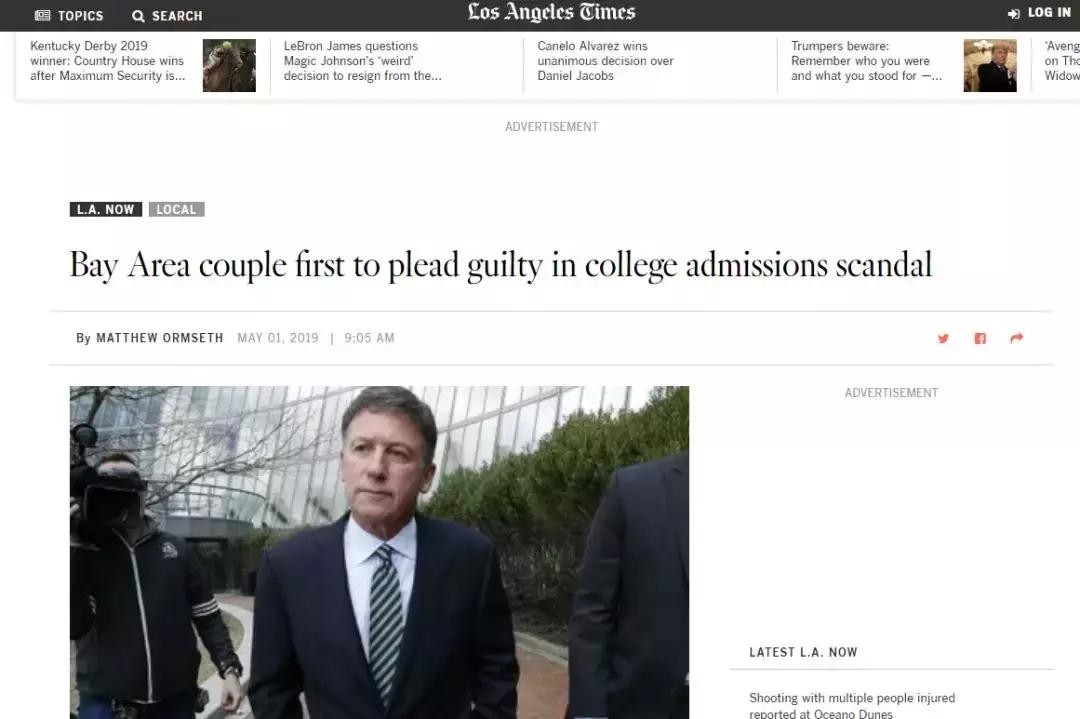Viewport: 1080px width, 719px height.
Task: Click the Kentucky Derby horse thumbnail
Action: point(229,66)
